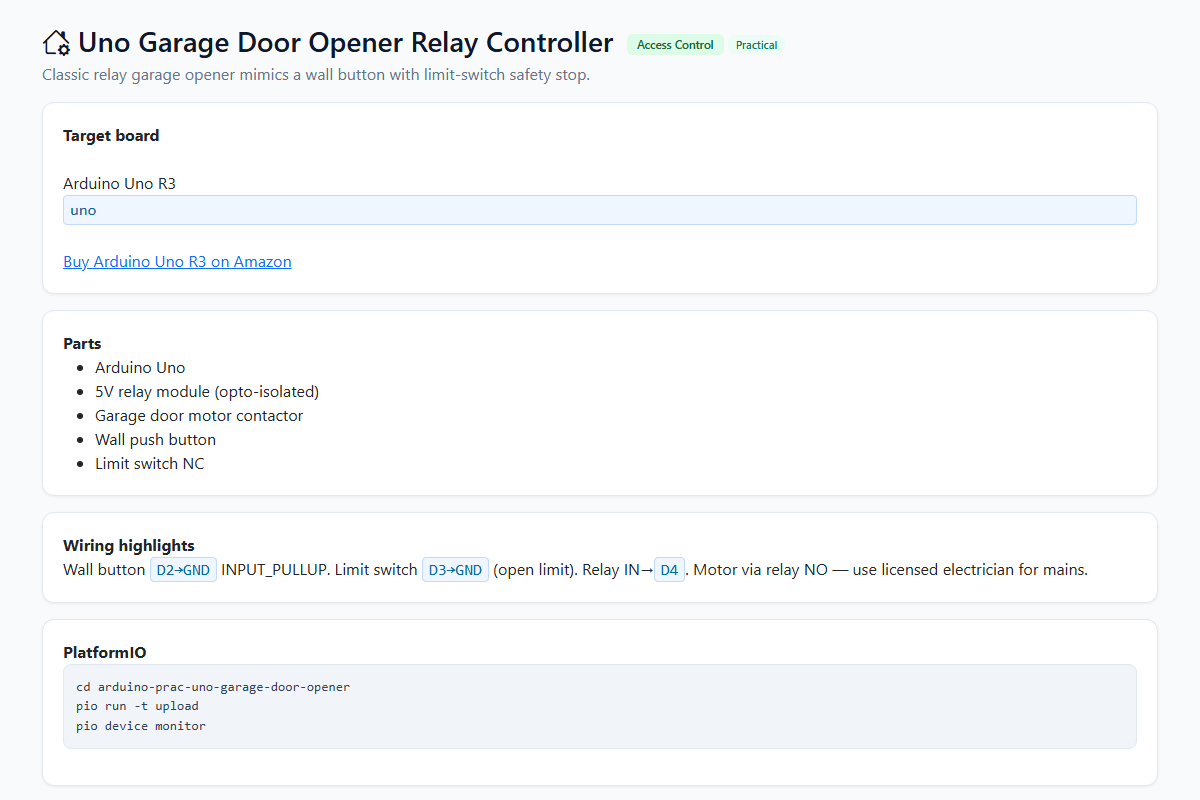The height and width of the screenshot is (800, 1200).
Task: Click 'Wall push button' list item
Action: coord(155,440)
